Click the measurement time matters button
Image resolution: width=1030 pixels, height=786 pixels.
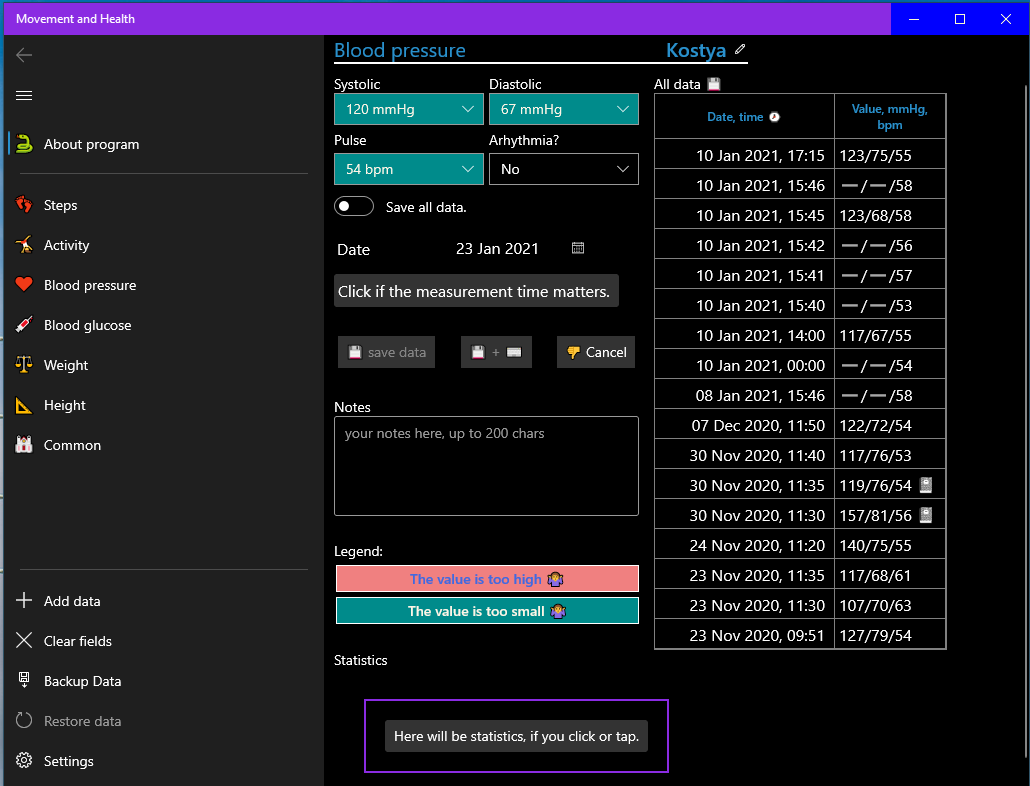476,291
